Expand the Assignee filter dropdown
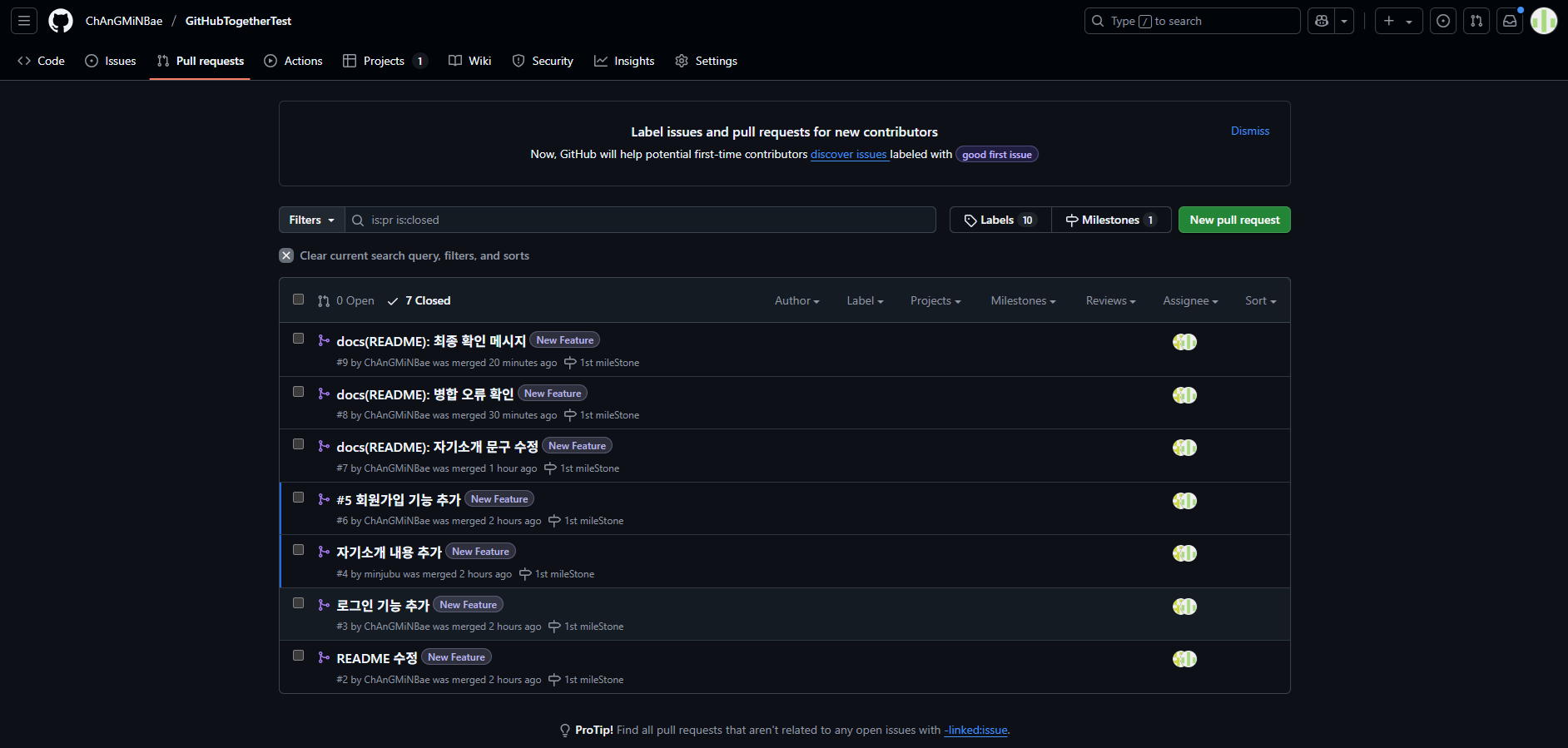This screenshot has height=748, width=1568. (1190, 300)
